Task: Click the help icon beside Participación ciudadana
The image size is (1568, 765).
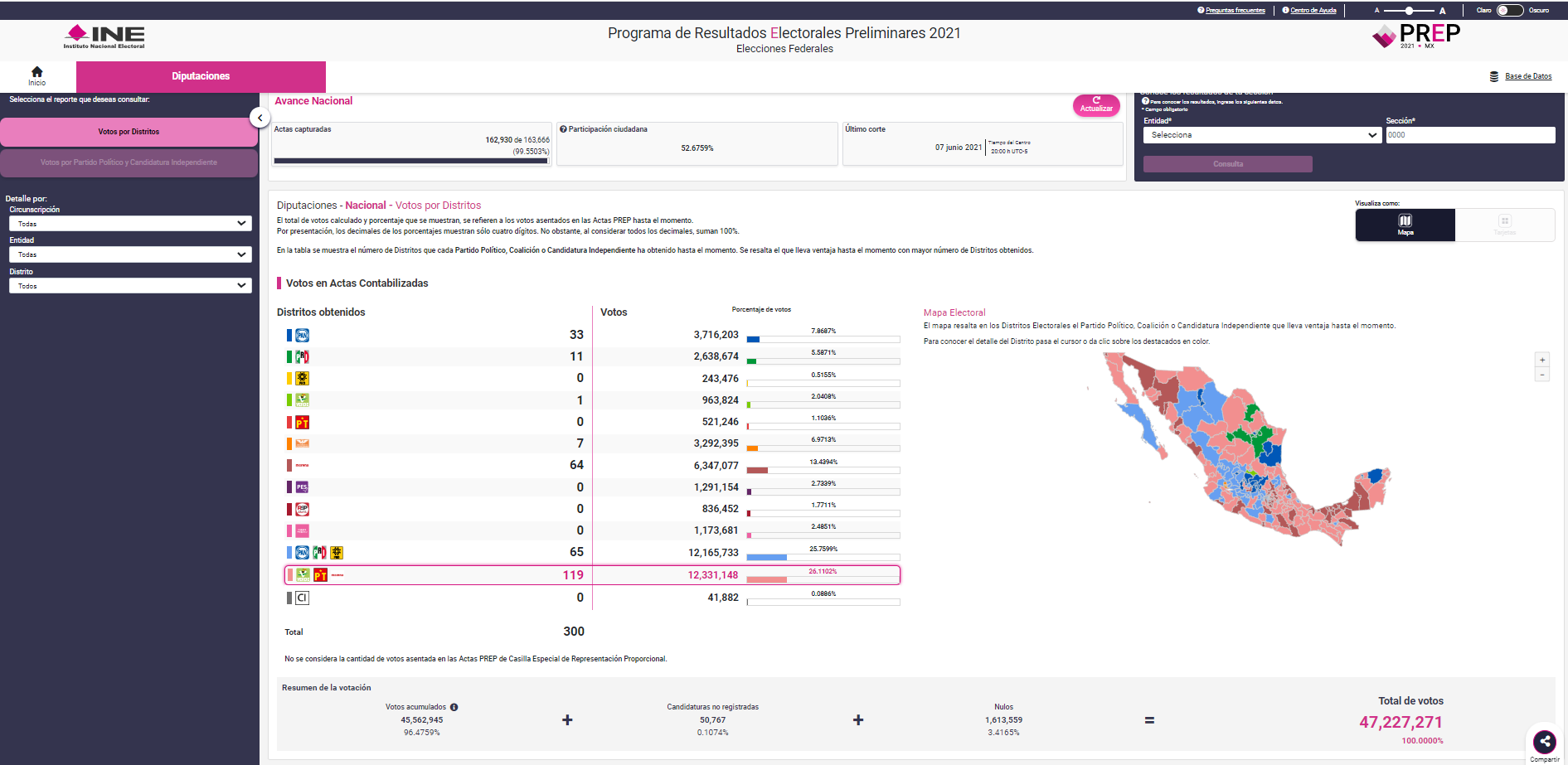Action: coord(563,129)
